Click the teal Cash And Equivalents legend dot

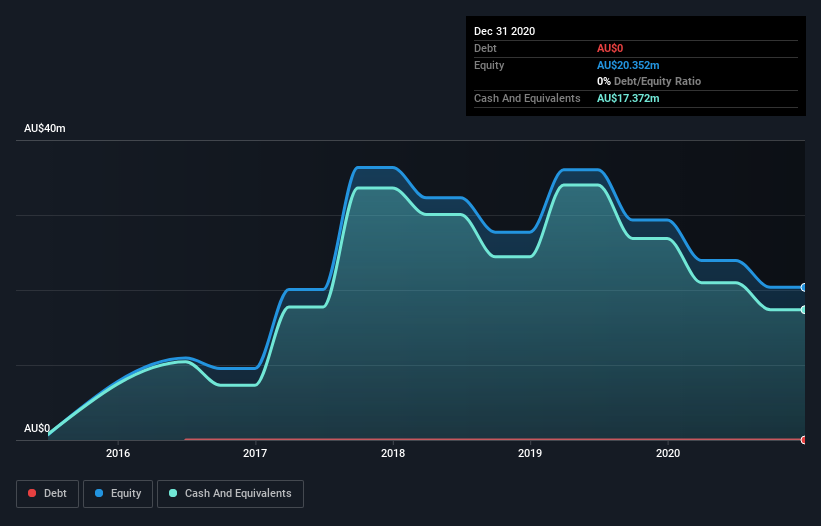click(173, 493)
